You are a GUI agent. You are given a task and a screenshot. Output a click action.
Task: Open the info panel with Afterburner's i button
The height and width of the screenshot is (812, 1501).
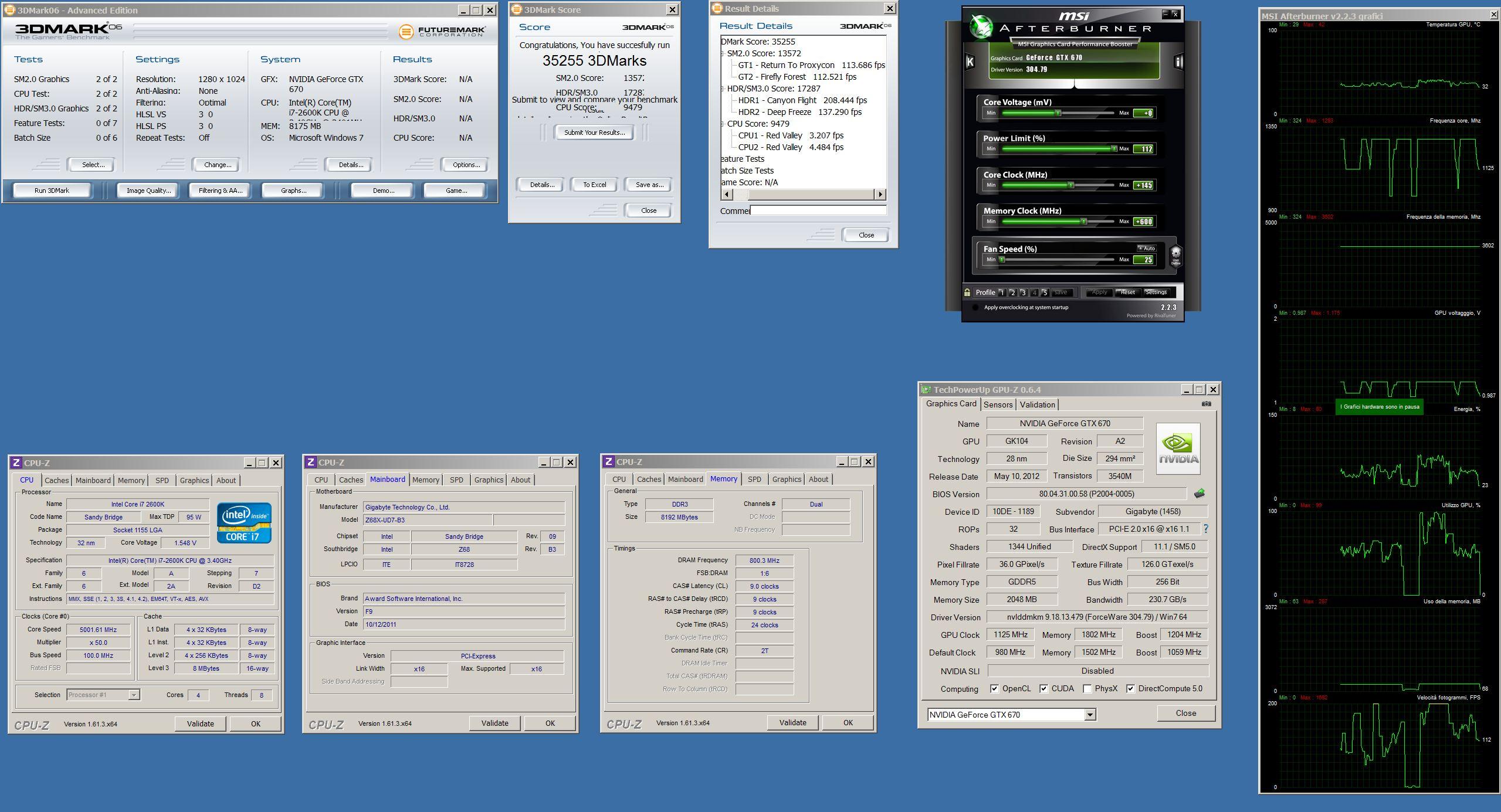coord(1178,62)
